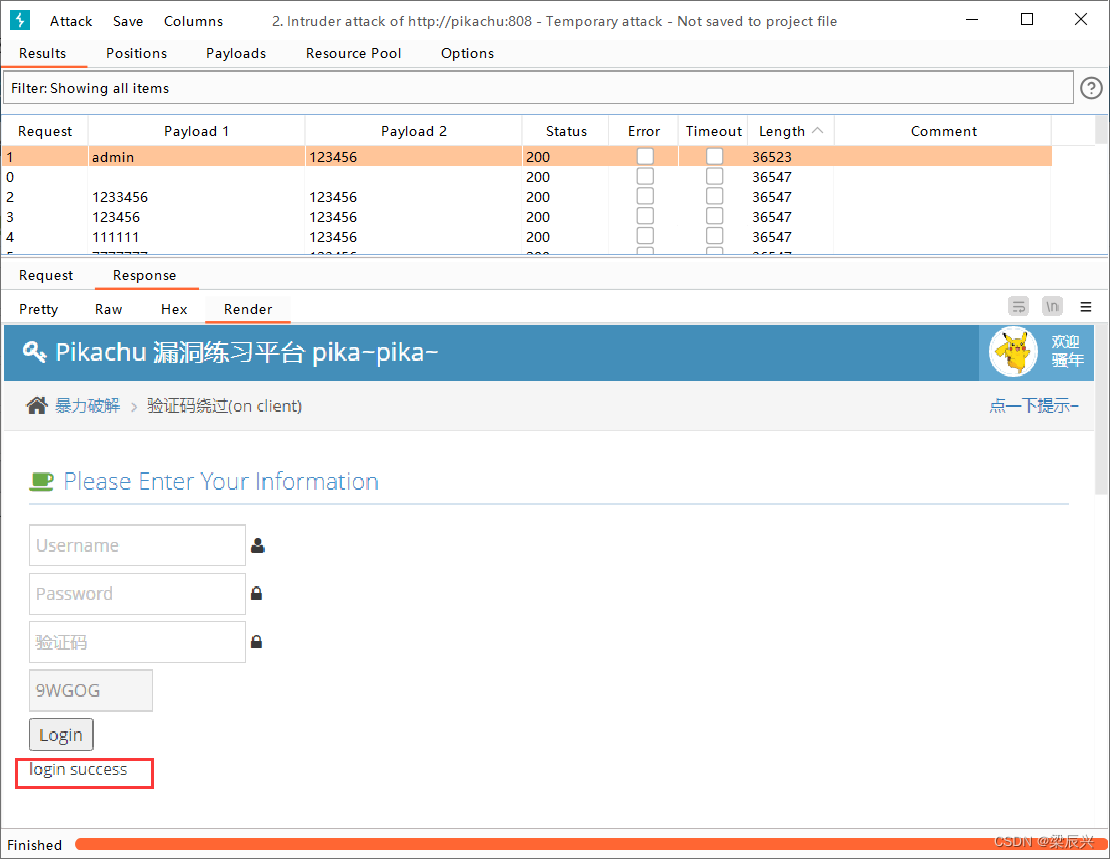Close the Intruder attack window

(x=1080, y=20)
